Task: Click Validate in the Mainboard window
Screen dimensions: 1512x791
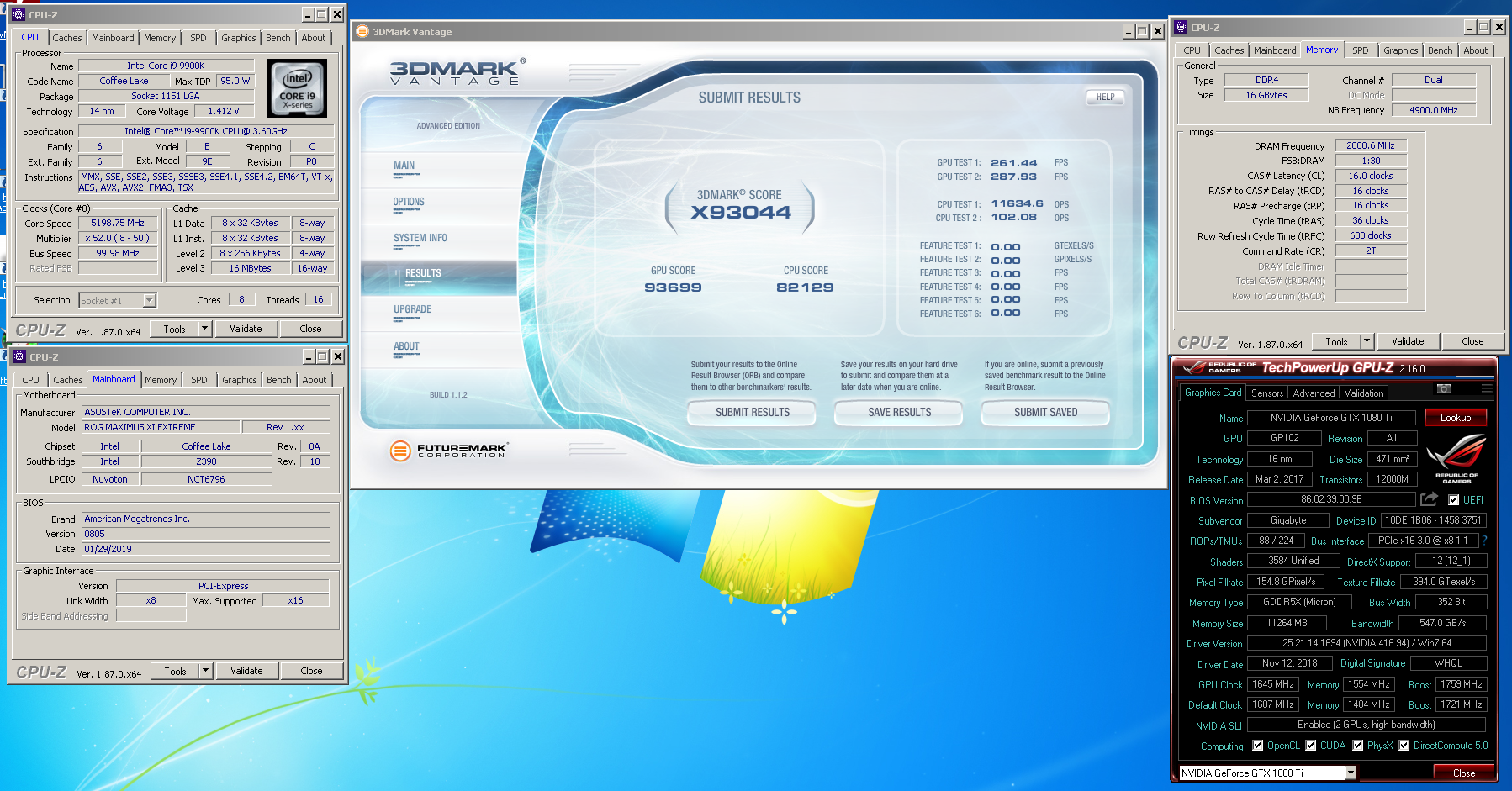Action: pyautogui.click(x=246, y=671)
